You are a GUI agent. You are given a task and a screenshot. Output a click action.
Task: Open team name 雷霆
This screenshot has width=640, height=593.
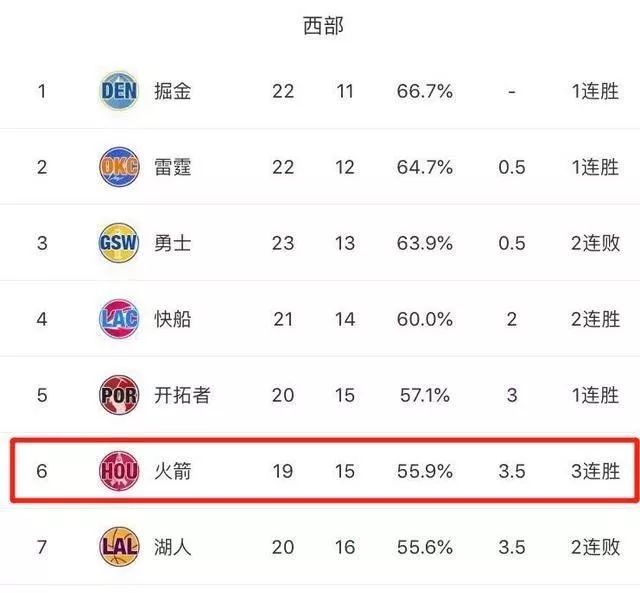(x=173, y=167)
